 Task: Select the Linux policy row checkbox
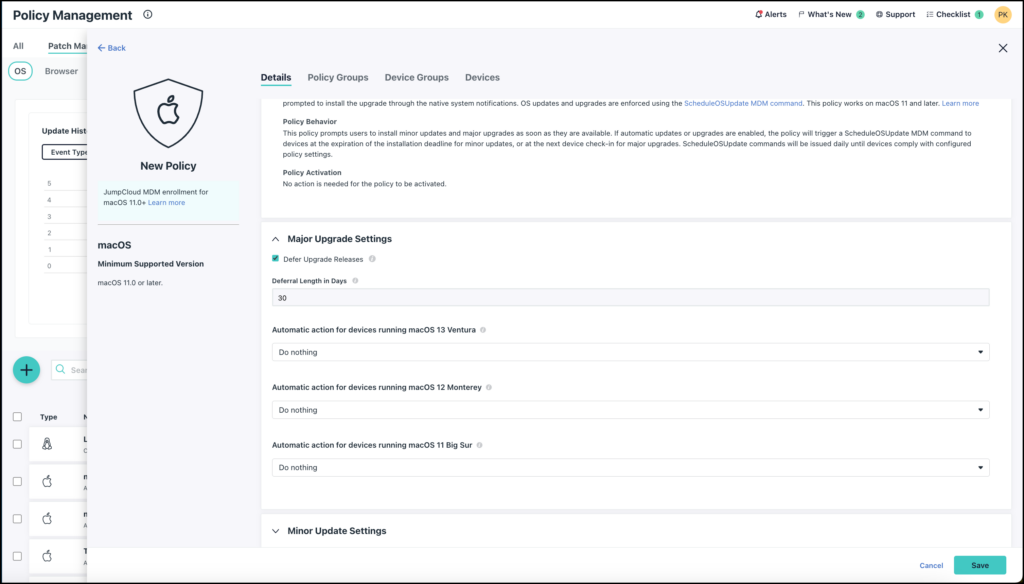17,444
